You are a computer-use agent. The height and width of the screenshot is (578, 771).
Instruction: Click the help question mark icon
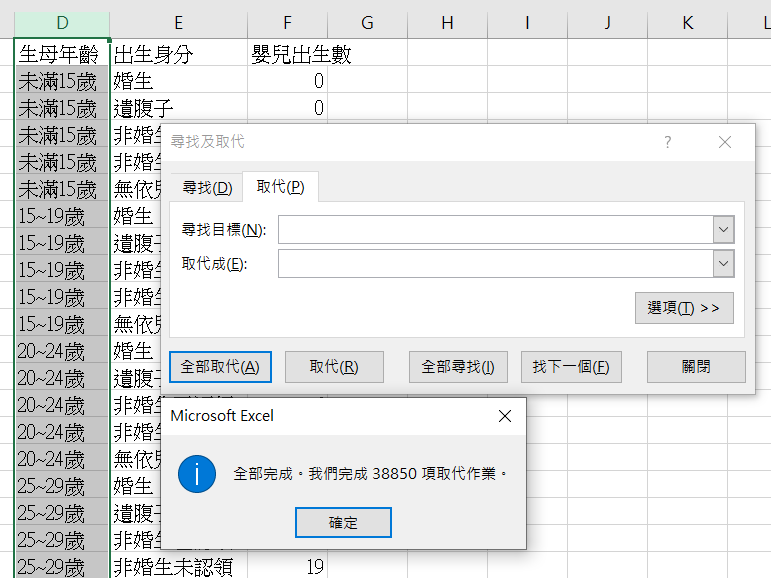click(668, 142)
